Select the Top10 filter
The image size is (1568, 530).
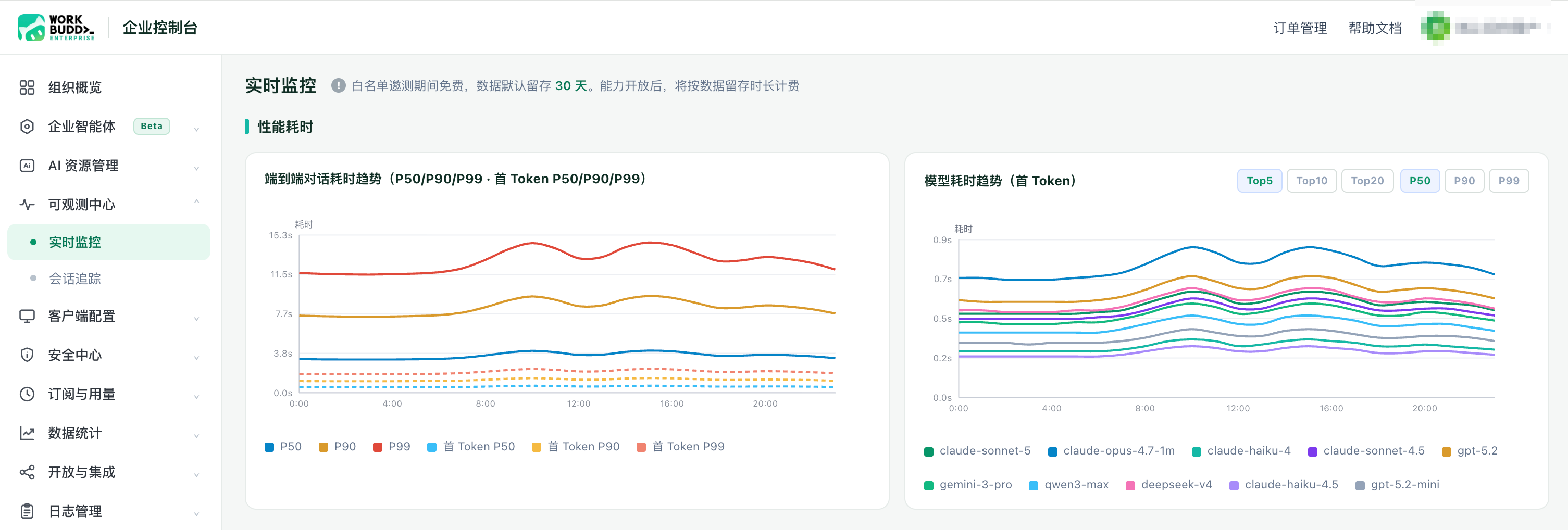pos(1312,181)
